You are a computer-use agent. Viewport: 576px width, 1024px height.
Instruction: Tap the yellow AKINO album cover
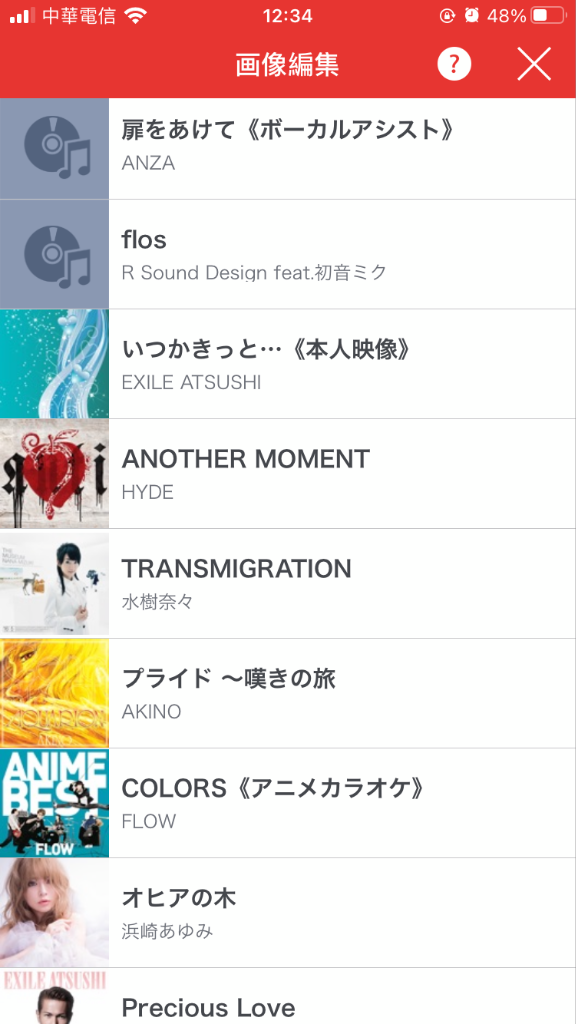(x=54, y=693)
